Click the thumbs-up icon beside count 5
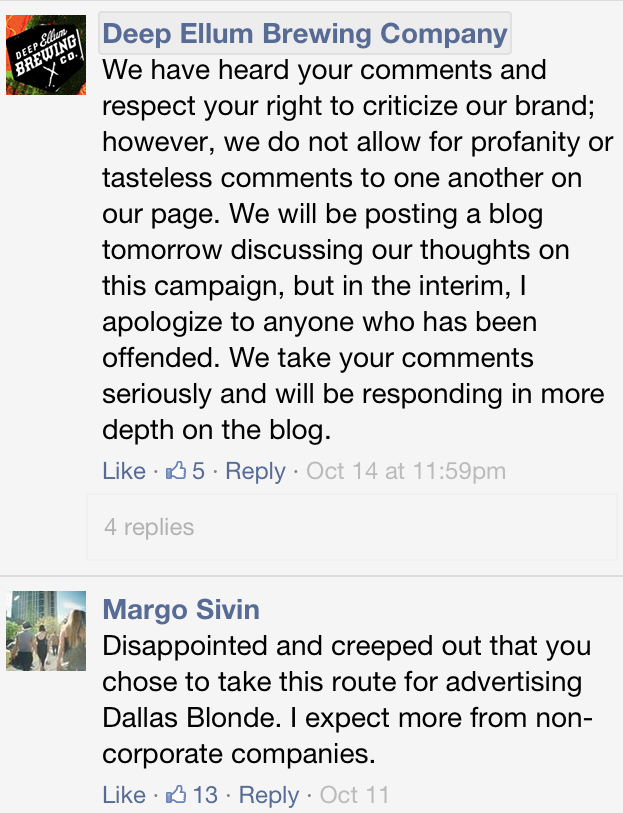Viewport: 623px width, 813px height. pos(176,470)
